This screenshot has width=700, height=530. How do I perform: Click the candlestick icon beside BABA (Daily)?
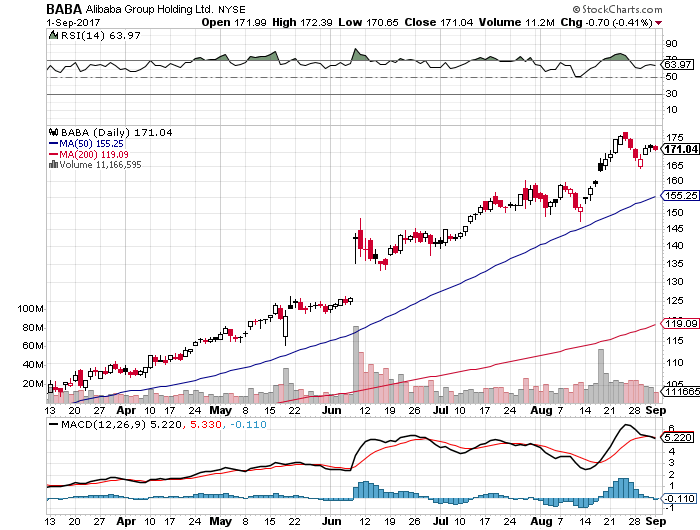52,131
